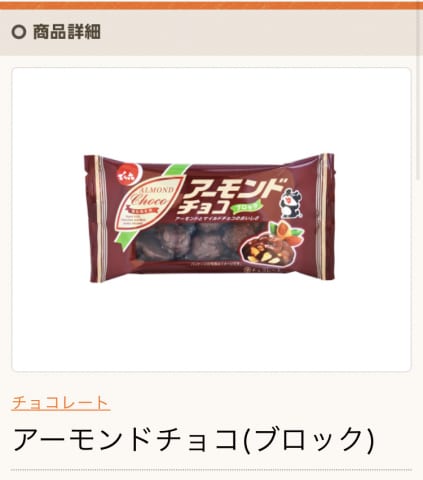This screenshot has width=423, height=480.
Task: Click the アーモンドチョコ(ブロック) product title
Action: [x=194, y=439]
